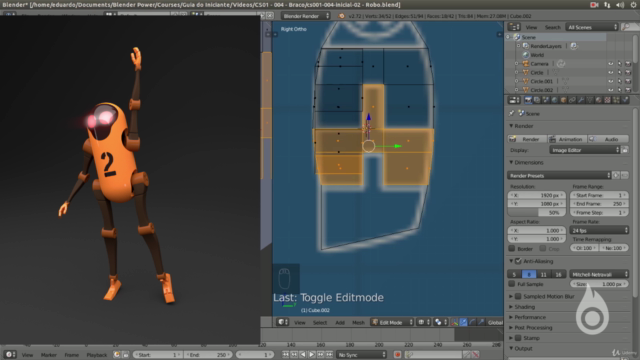Image resolution: width=640 pixels, height=360 pixels.
Task: Open the All Scenes filter dropdown
Action: tap(592, 27)
